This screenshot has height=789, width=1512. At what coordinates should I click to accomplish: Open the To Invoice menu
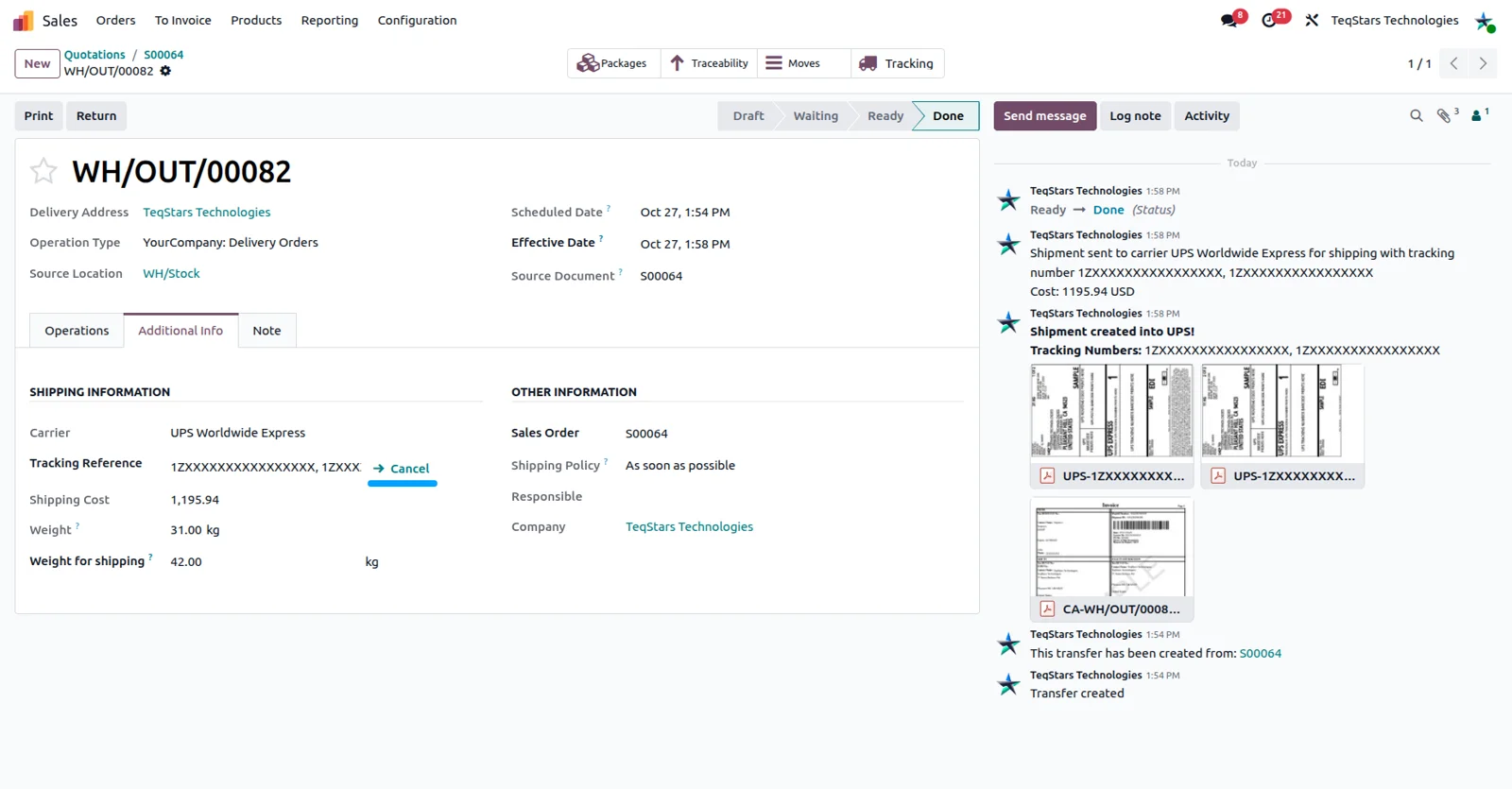pos(183,20)
